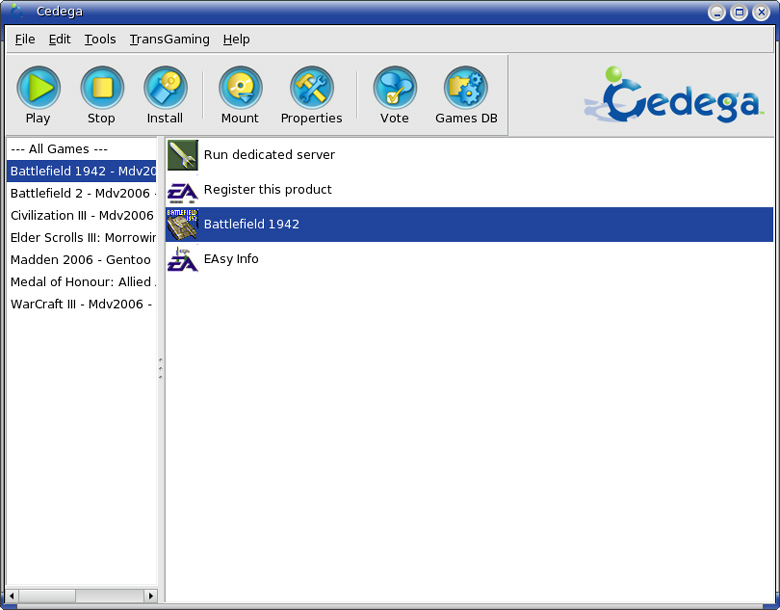This screenshot has width=780, height=610.
Task: Select Civilization III - Mdv2006 entry
Action: coord(82,215)
